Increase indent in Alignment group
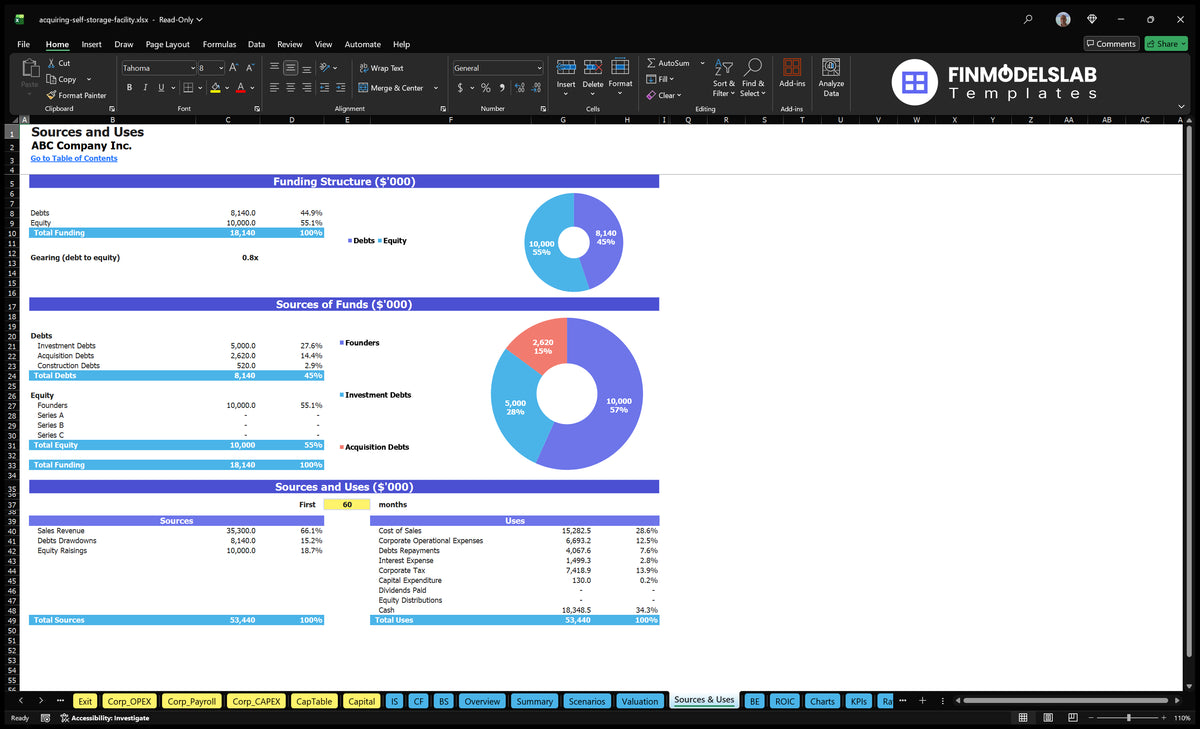Screen dimensions: 1200x729 (341, 88)
